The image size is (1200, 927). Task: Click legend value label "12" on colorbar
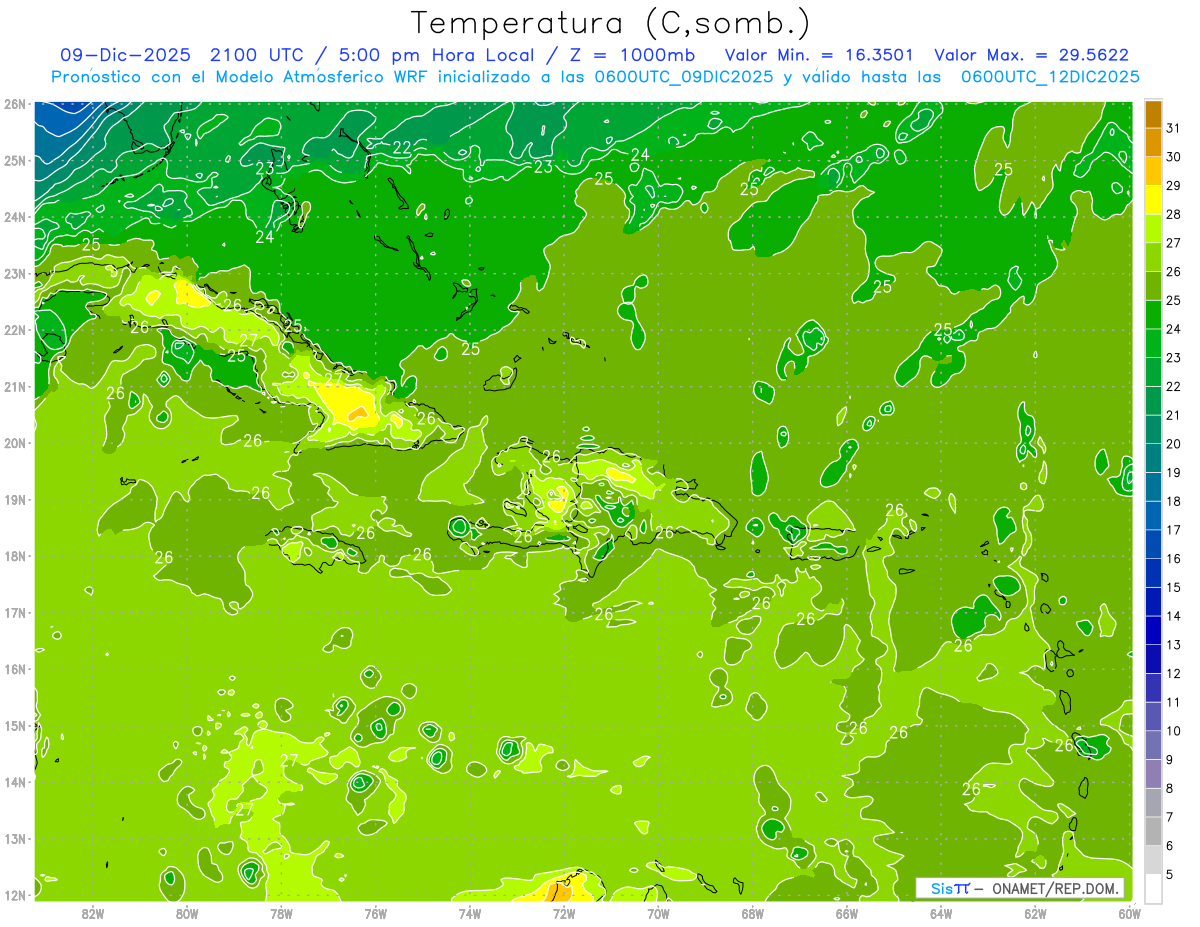[x=1174, y=674]
